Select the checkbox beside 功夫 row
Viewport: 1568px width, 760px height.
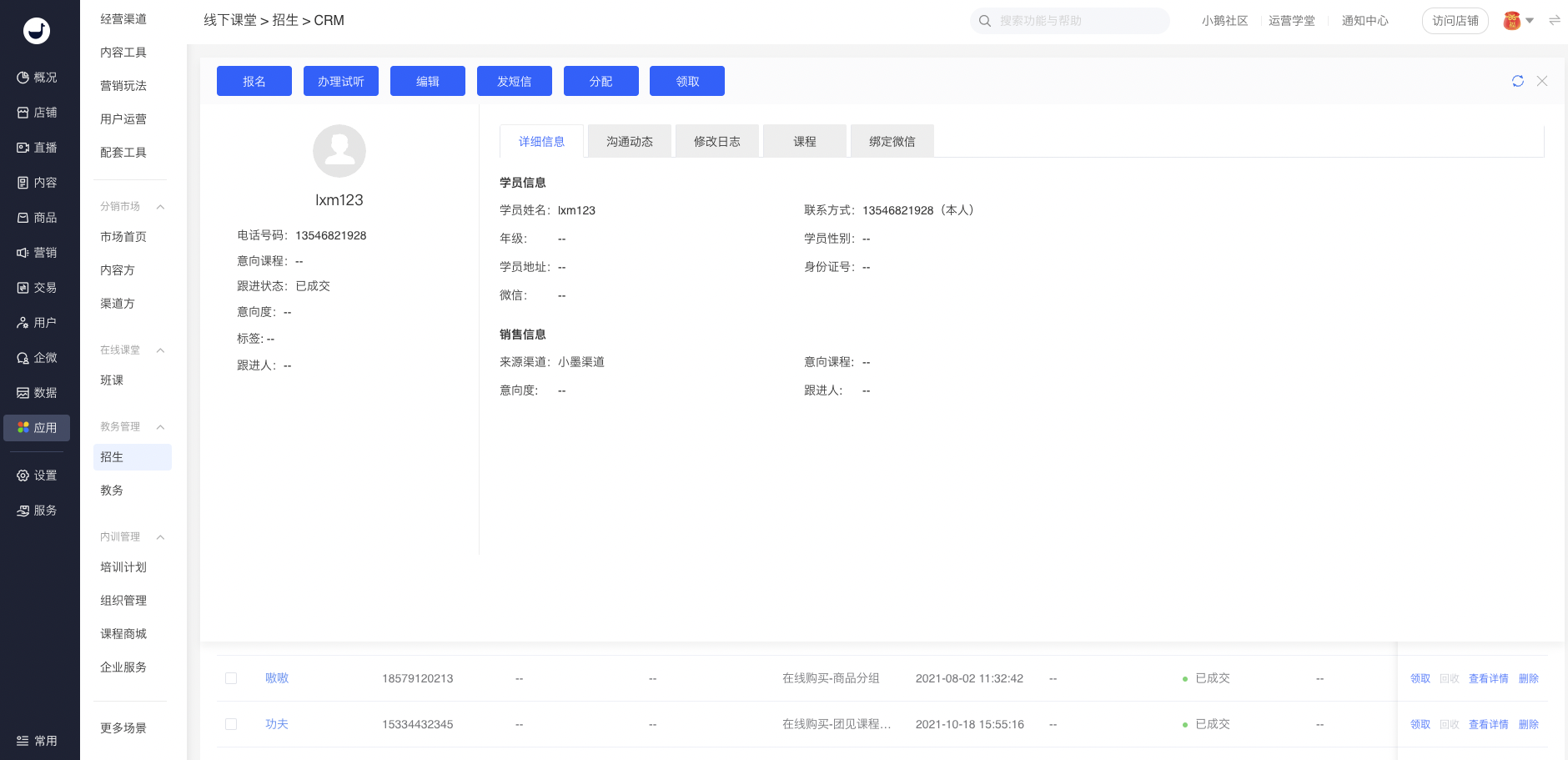[231, 724]
